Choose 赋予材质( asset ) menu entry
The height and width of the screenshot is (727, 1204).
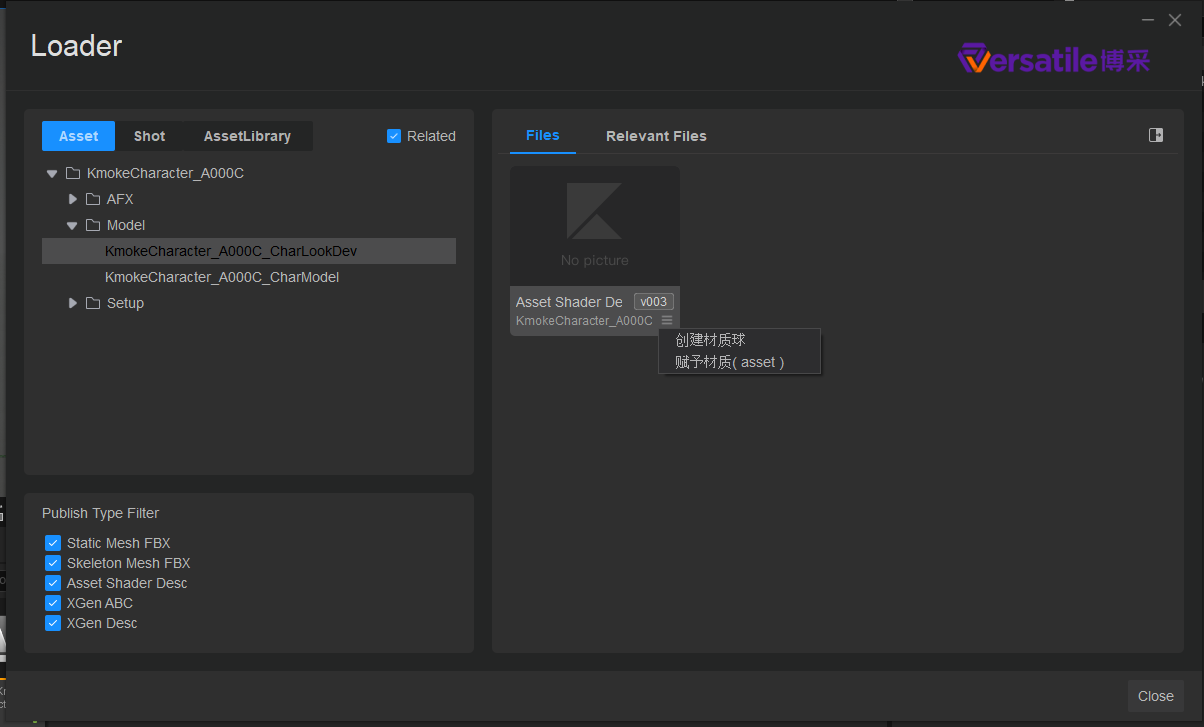click(739, 362)
